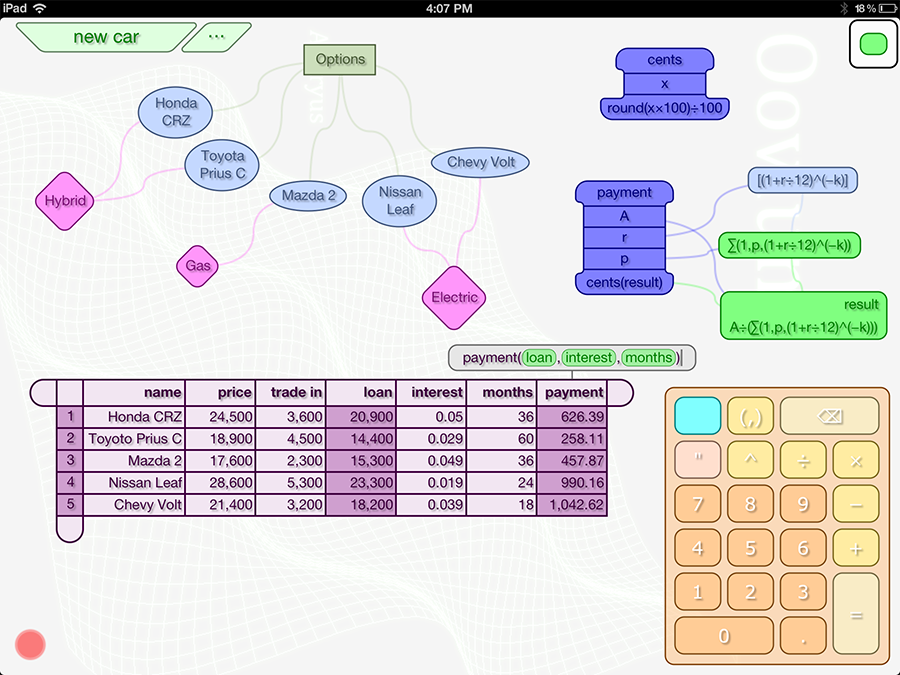
Task: Select the 626.39 payment cell
Action: [572, 417]
